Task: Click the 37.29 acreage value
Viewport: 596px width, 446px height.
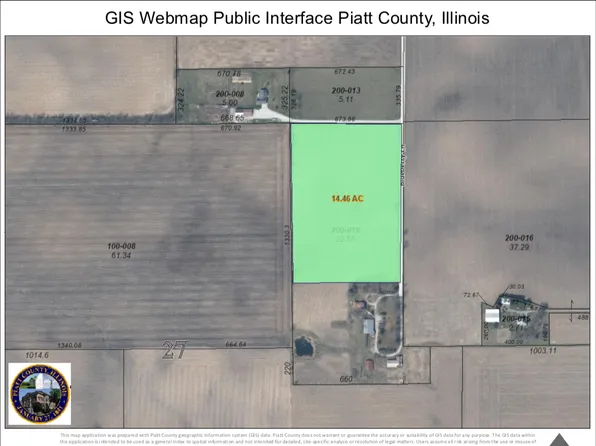Action: tap(519, 247)
